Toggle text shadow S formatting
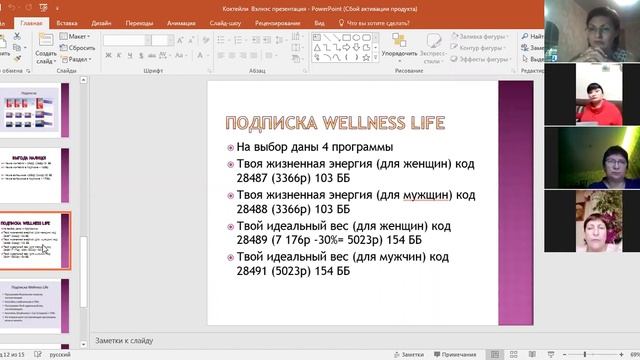The image size is (640, 360). pos(141,56)
